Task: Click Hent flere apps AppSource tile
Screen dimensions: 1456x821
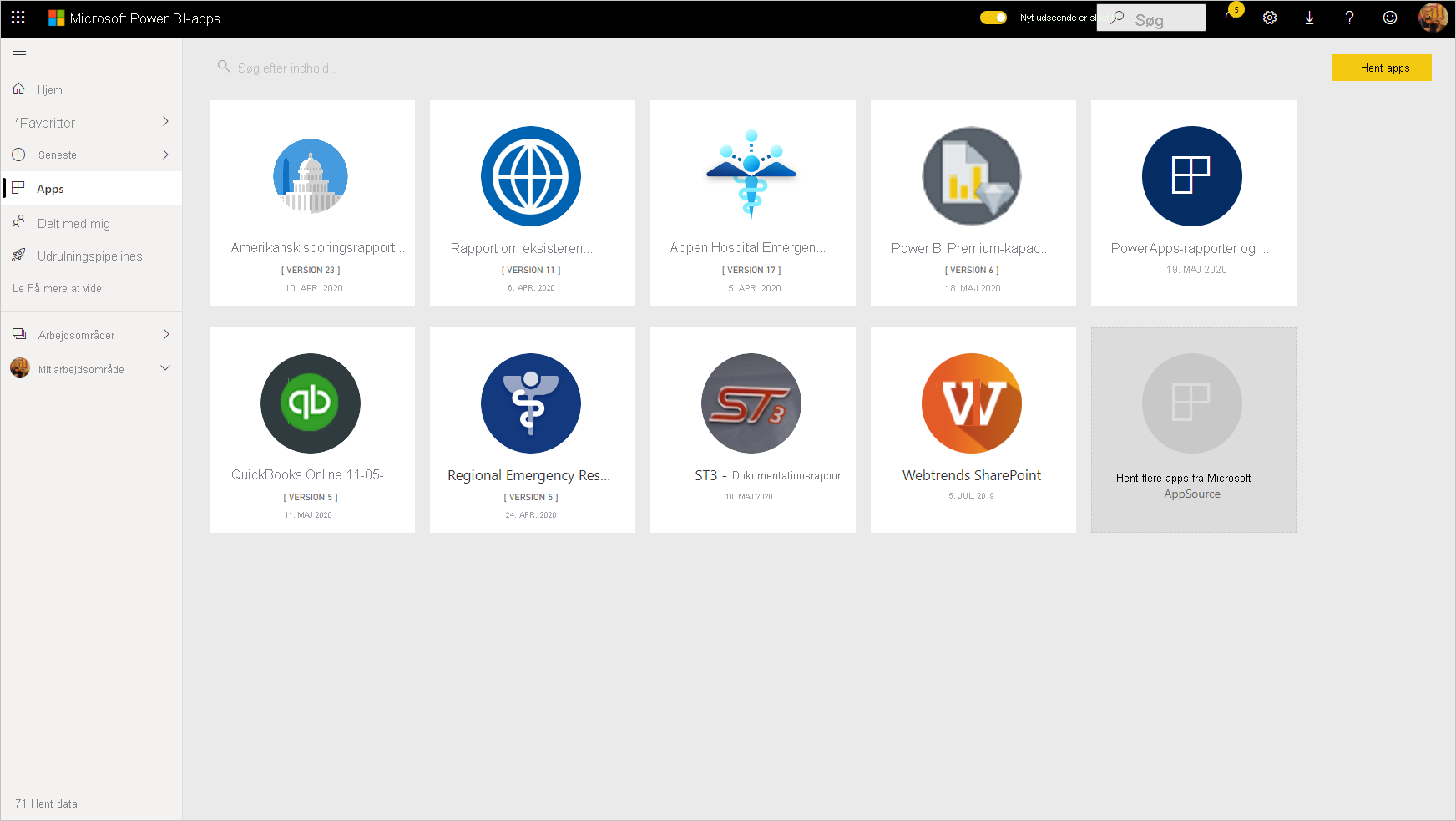Action: point(1194,430)
